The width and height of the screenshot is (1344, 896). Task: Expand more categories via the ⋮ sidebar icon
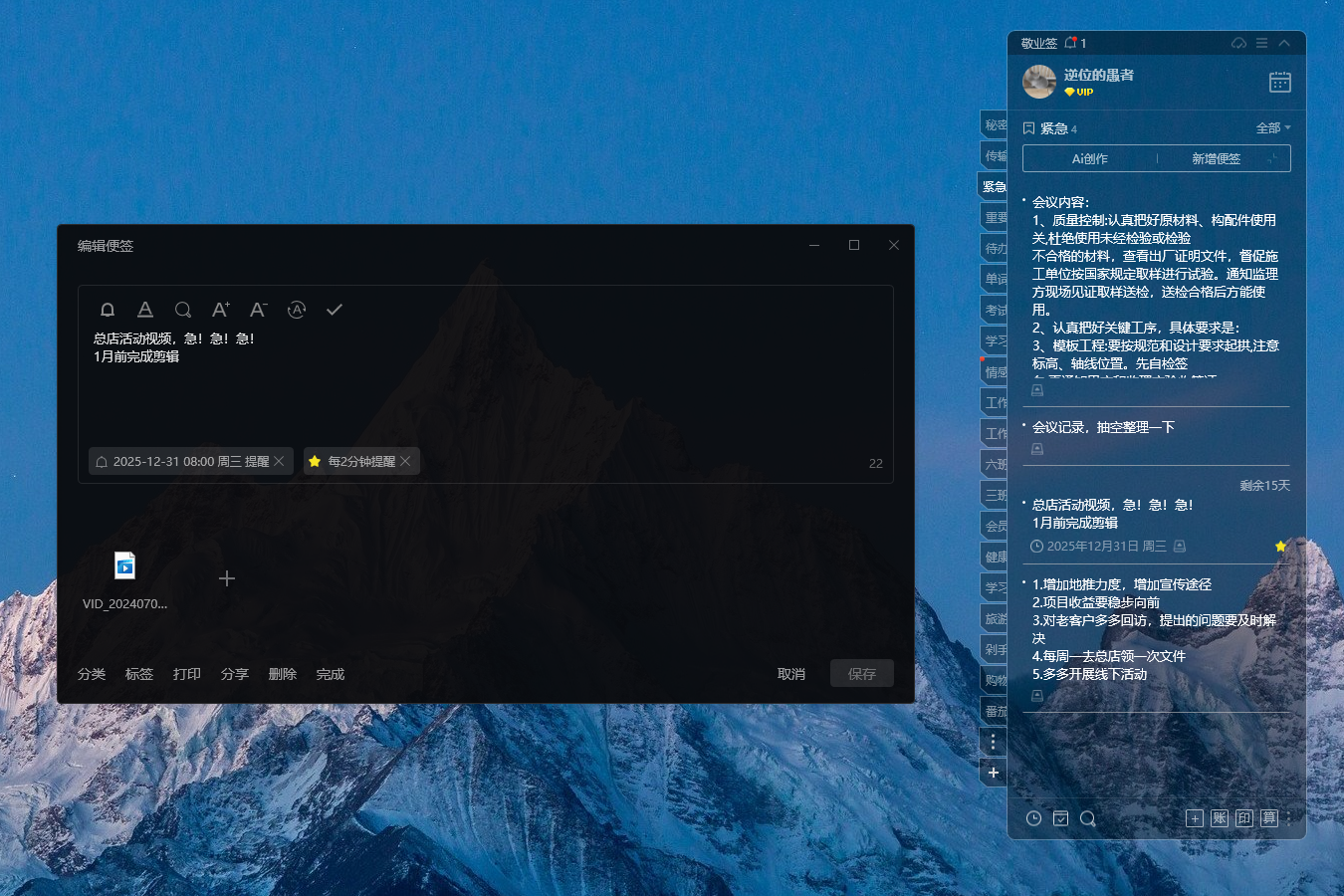pyautogui.click(x=993, y=741)
